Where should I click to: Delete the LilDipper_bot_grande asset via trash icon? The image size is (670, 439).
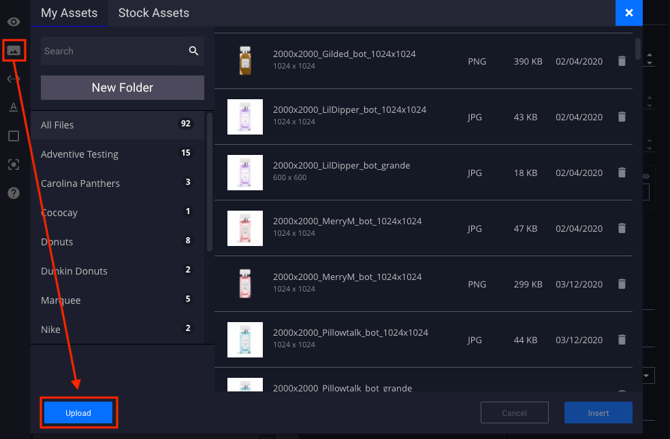pyautogui.click(x=621, y=173)
